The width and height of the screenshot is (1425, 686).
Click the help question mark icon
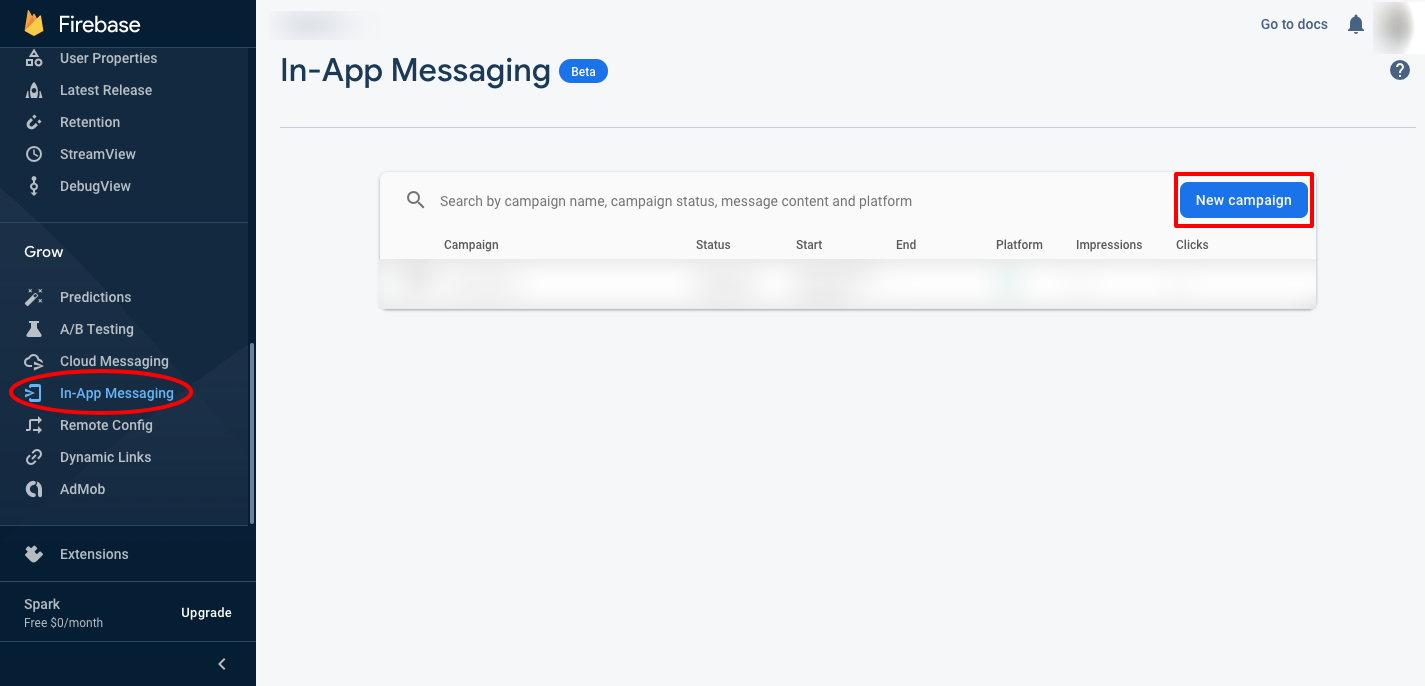coord(1400,70)
